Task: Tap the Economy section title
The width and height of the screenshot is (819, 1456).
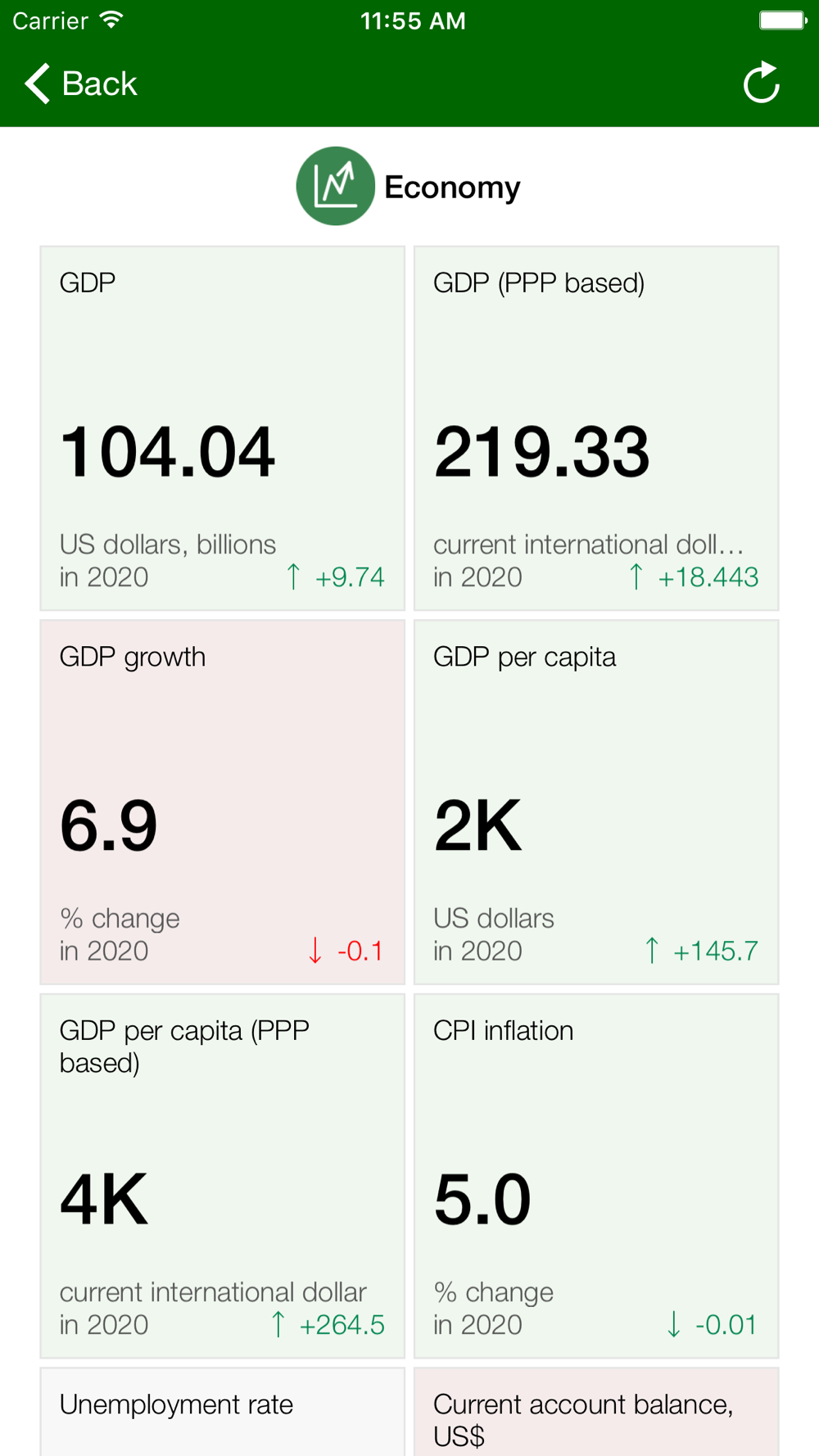Action: point(452,188)
